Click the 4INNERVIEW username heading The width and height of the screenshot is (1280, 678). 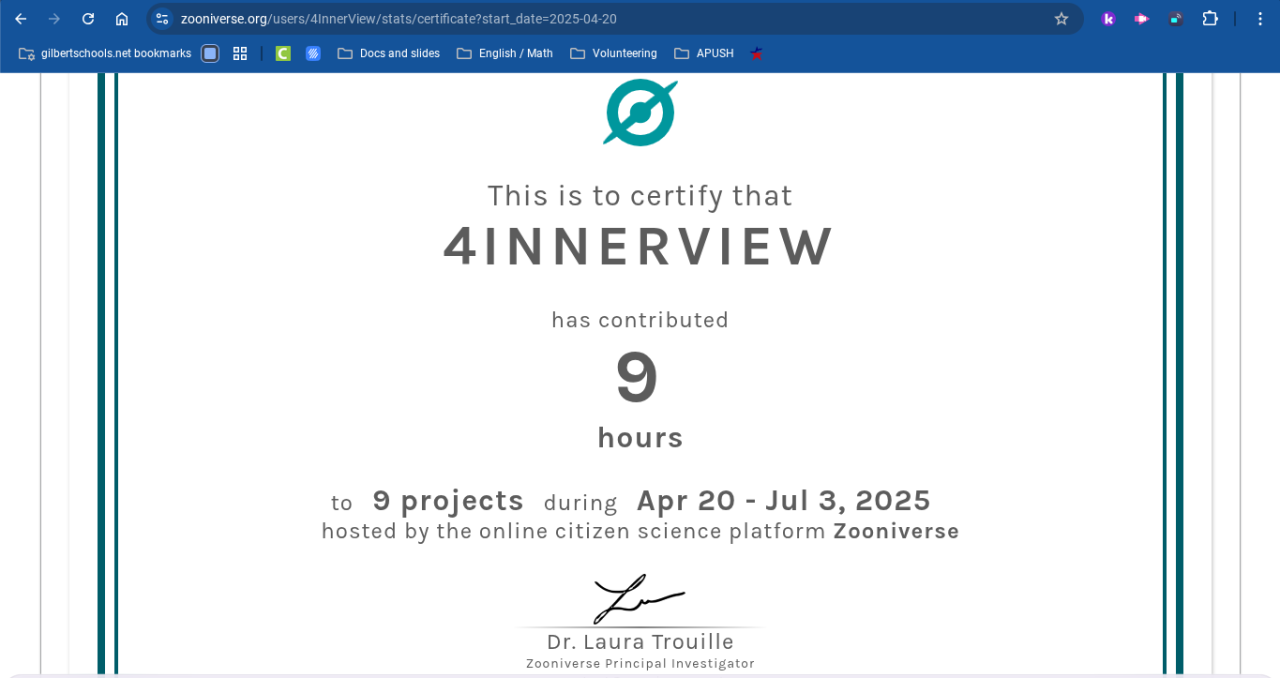(x=639, y=247)
